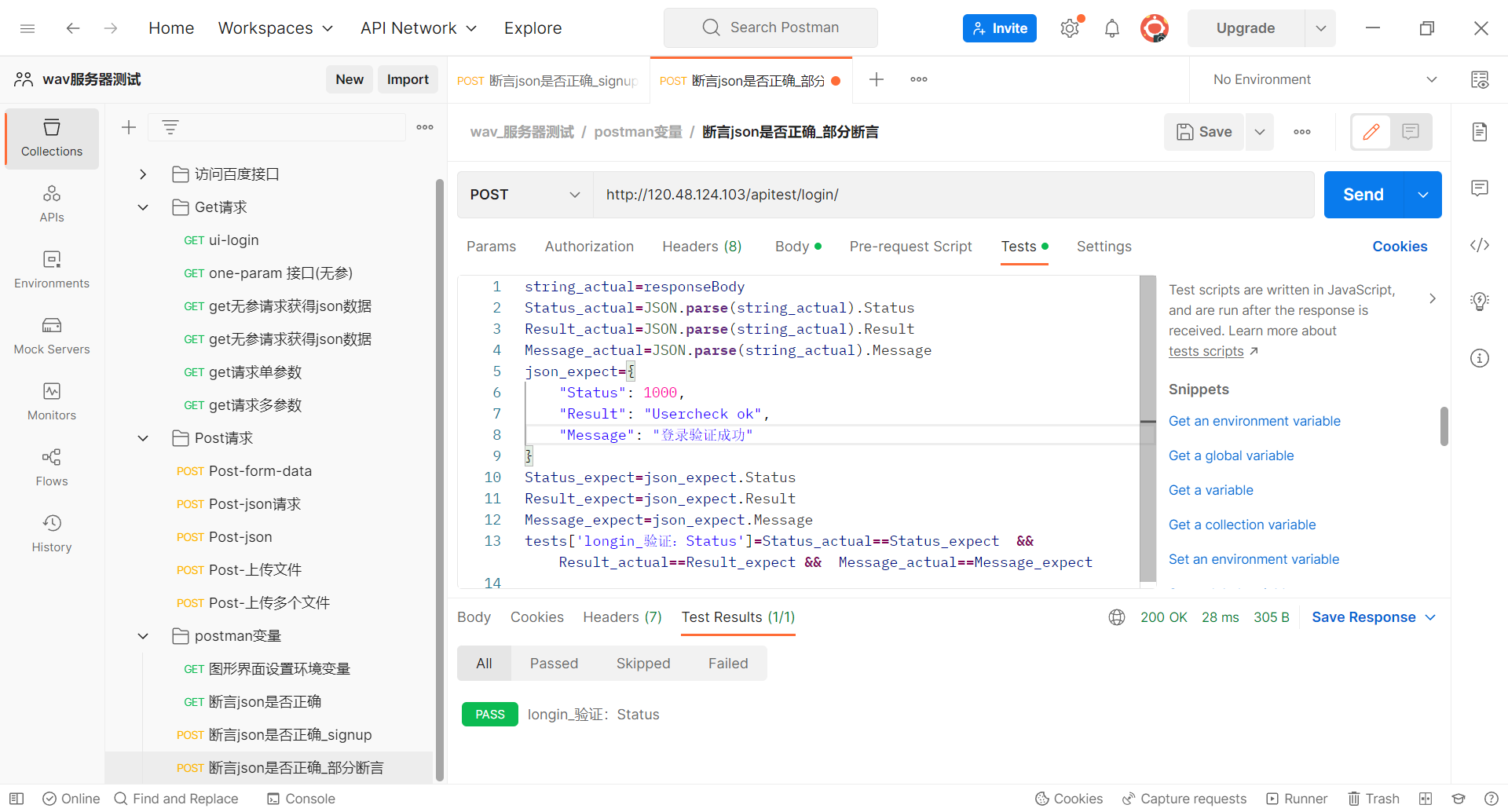Switch to comment mode icon

tap(1411, 132)
